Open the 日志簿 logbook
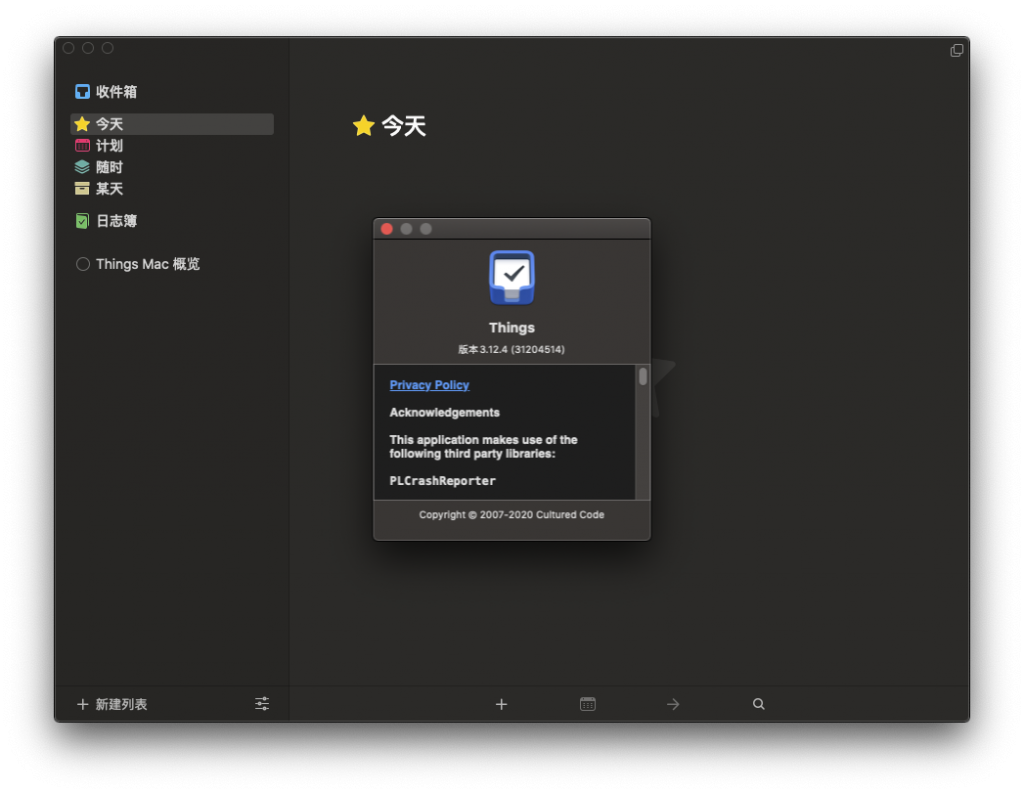 tap(172, 221)
